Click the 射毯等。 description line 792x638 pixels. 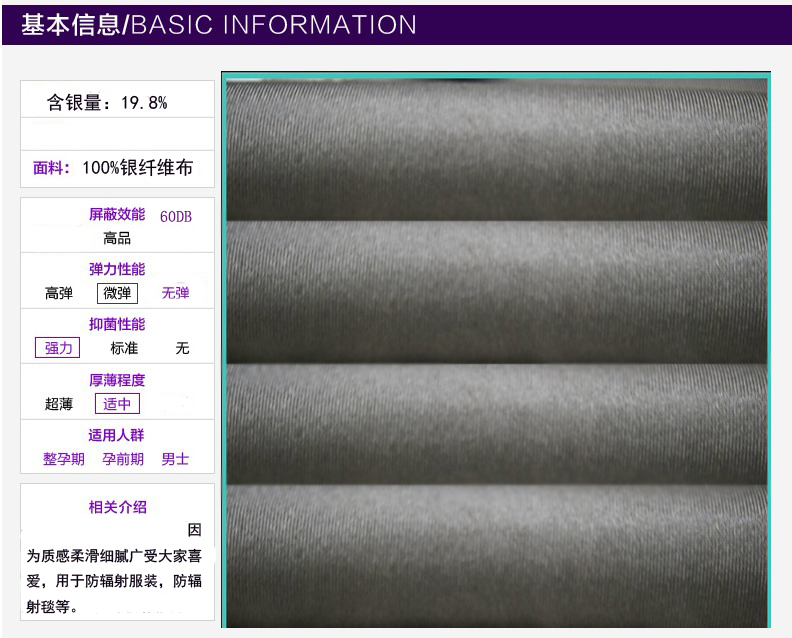pos(53,606)
